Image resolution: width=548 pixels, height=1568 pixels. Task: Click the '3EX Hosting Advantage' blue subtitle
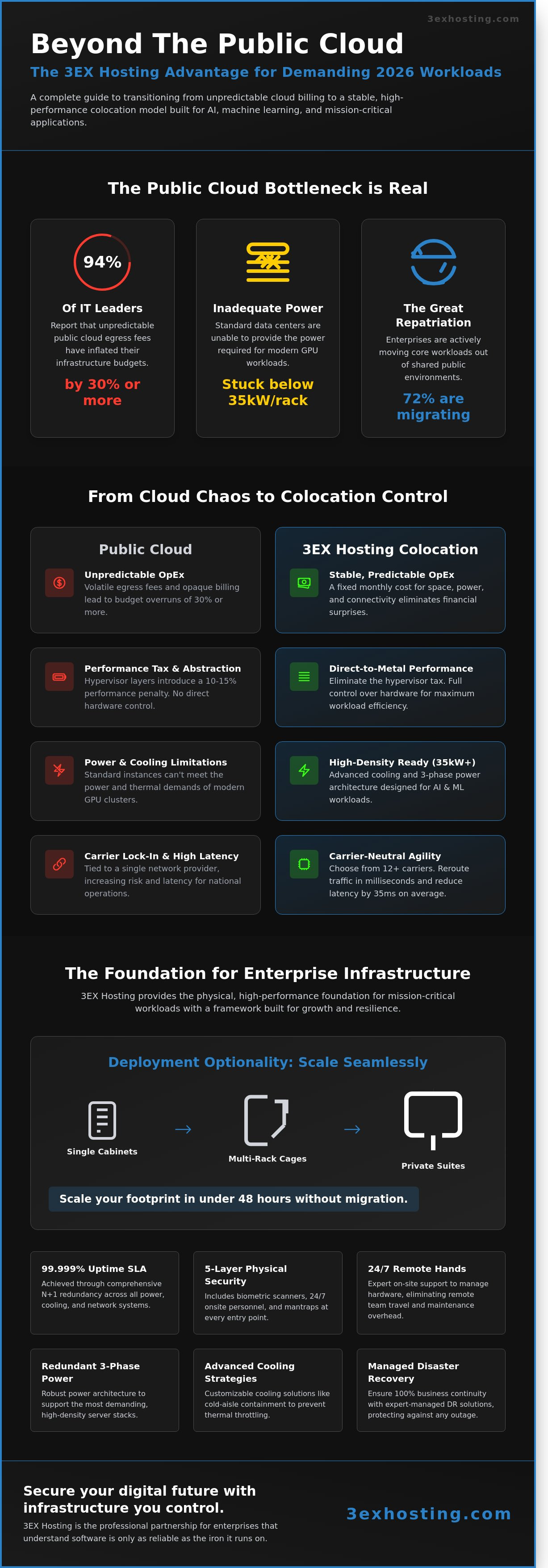pos(266,72)
